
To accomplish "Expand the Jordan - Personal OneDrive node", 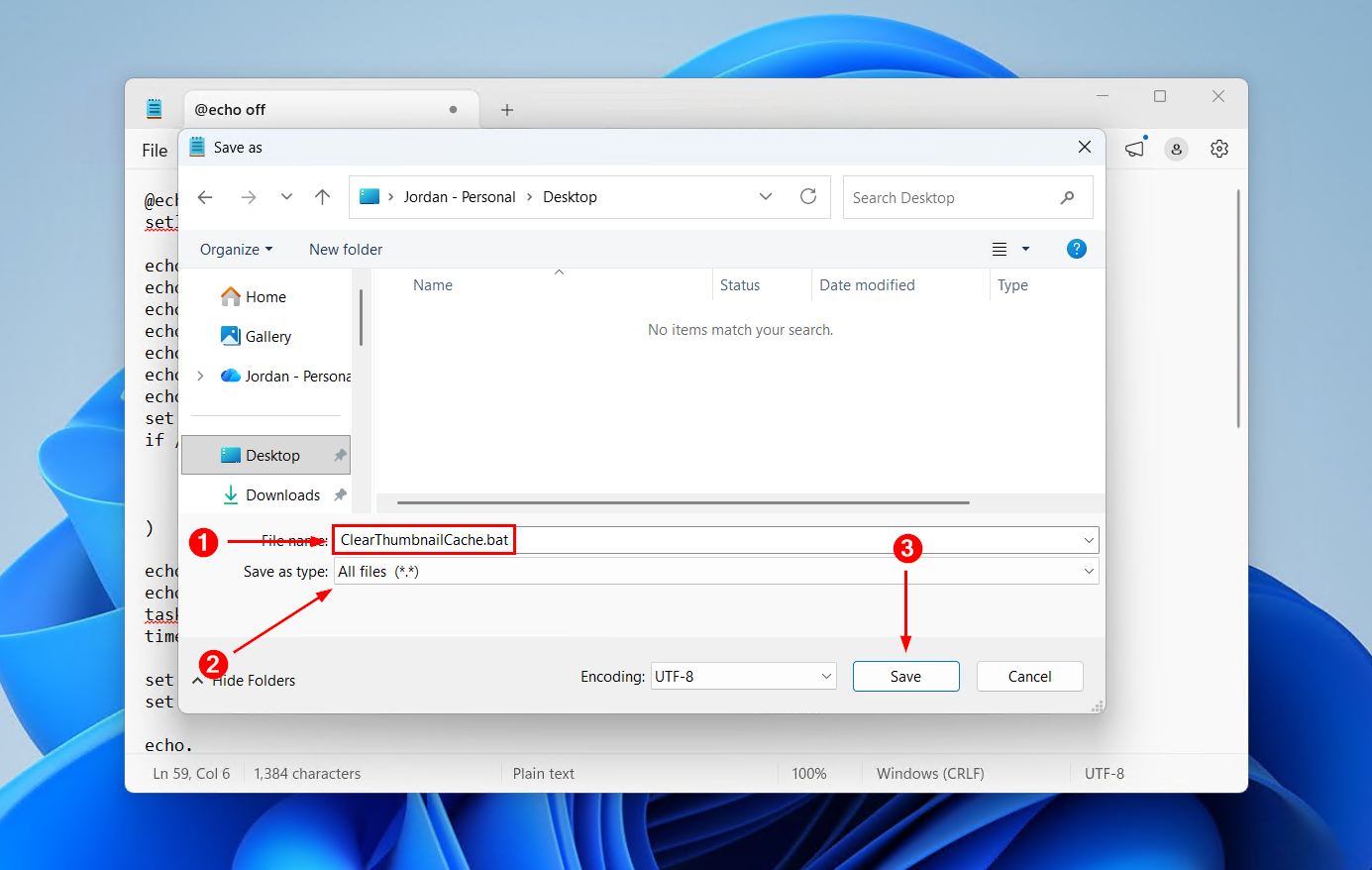I will pos(201,377).
